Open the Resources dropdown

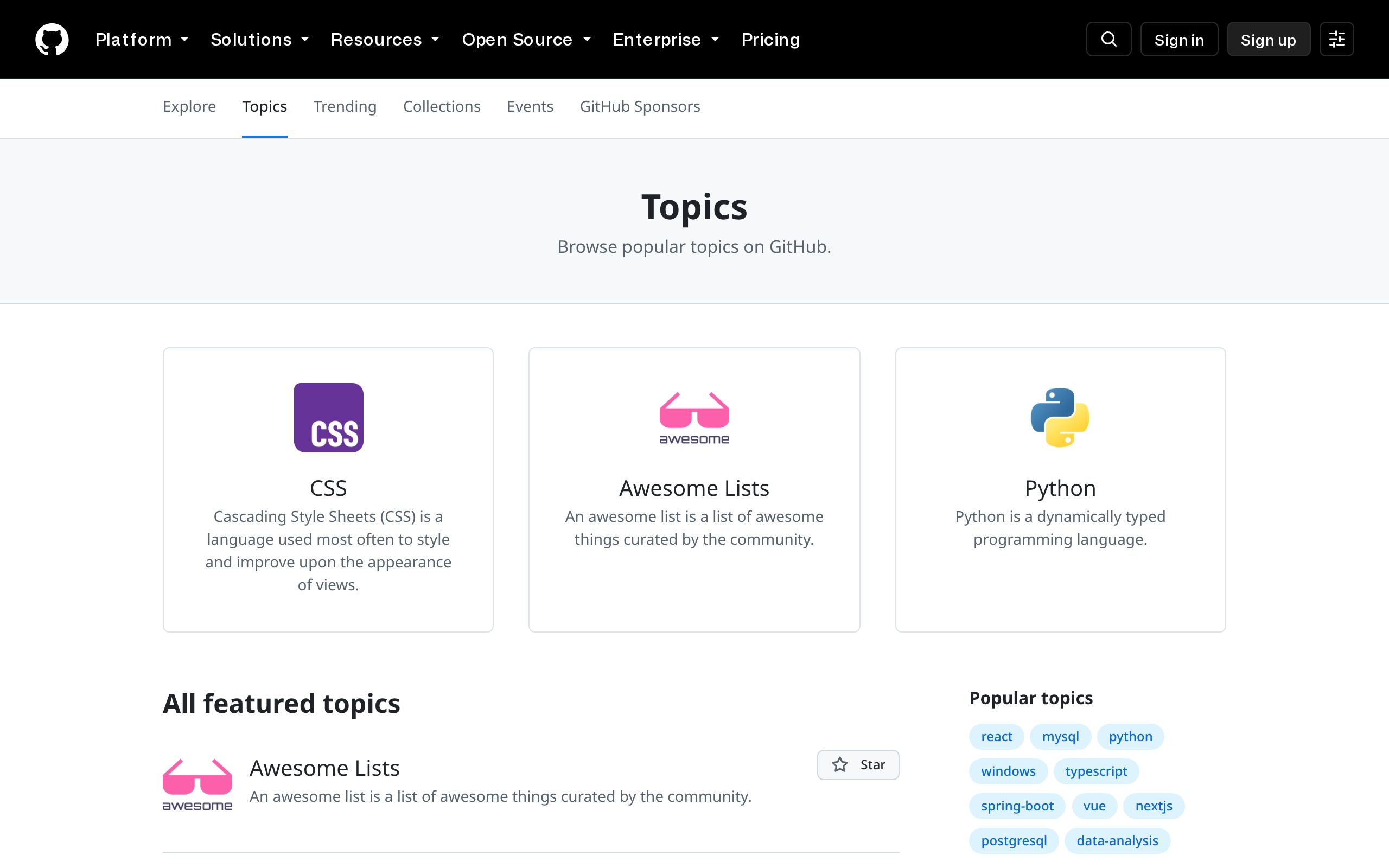tap(385, 39)
